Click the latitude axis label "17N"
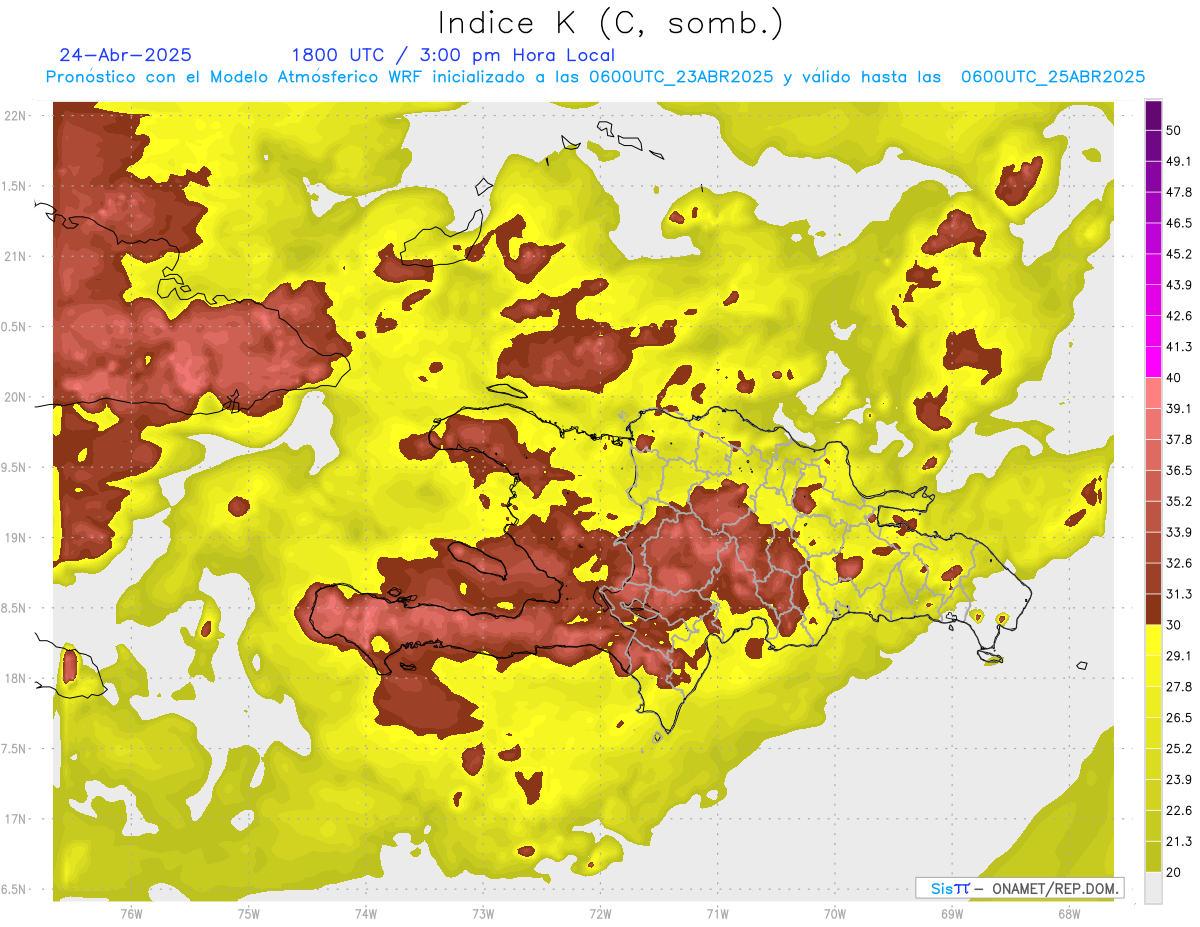This screenshot has width=1200, height=927. pyautogui.click(x=16, y=819)
